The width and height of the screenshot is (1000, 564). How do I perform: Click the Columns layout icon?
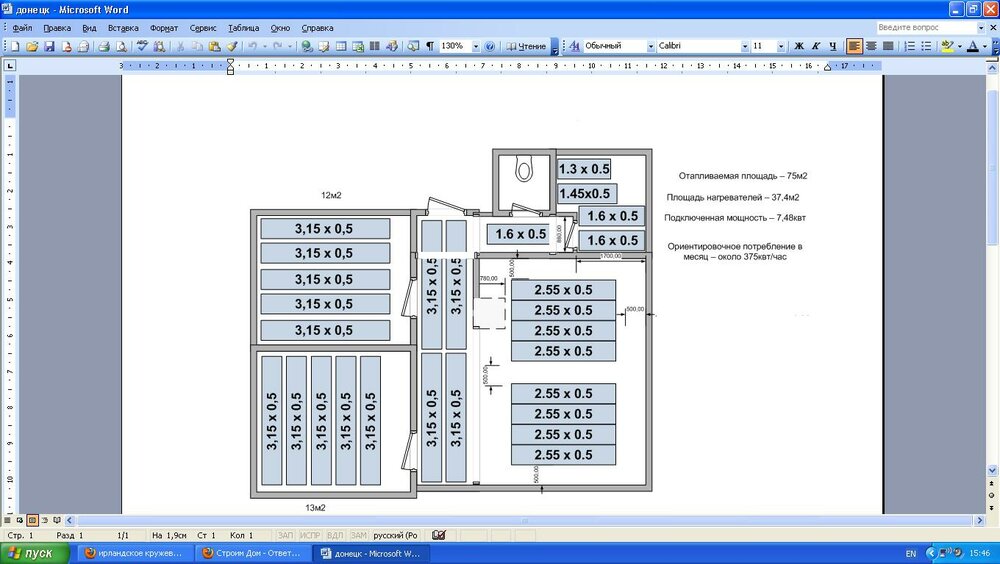[375, 46]
